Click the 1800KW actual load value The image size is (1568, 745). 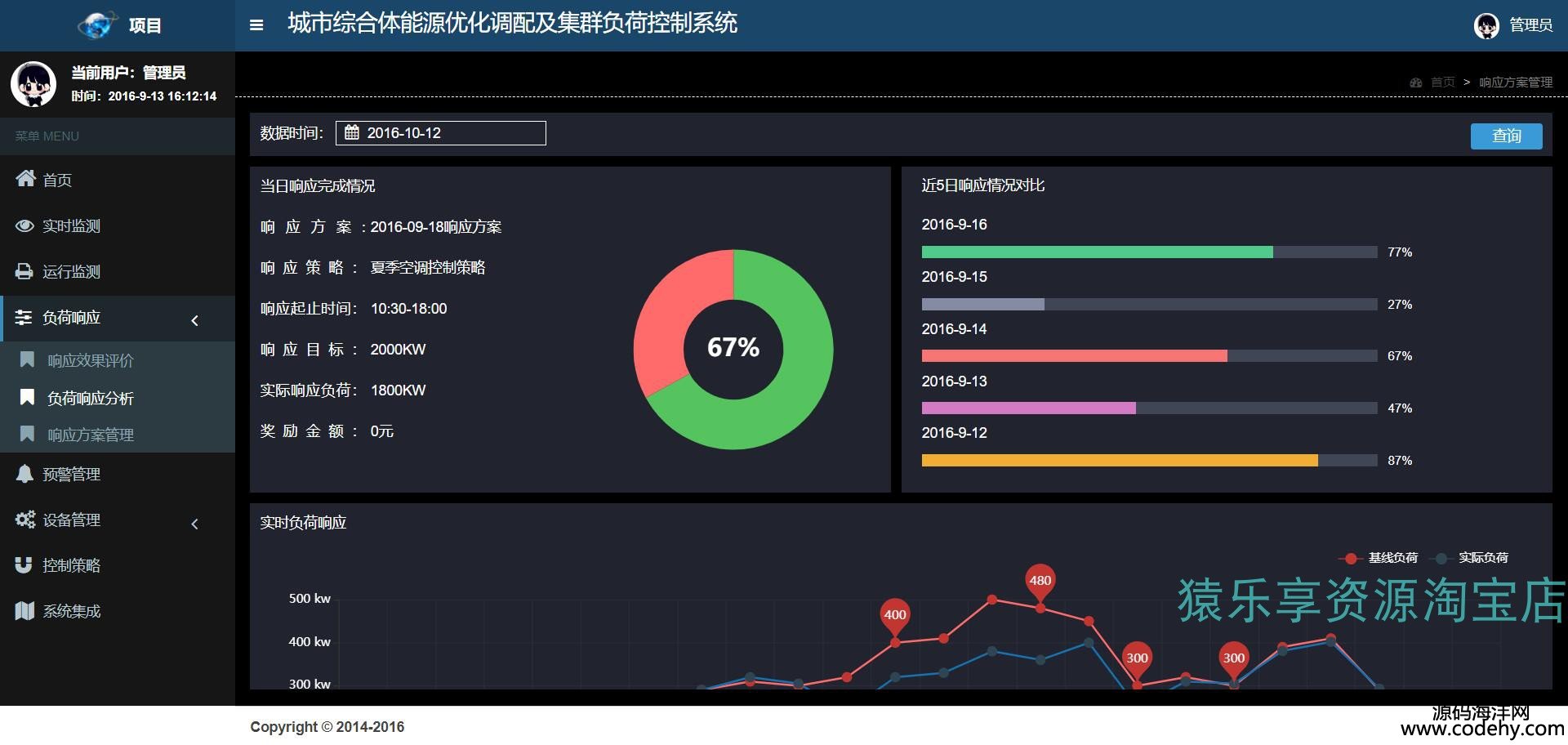pyautogui.click(x=398, y=390)
